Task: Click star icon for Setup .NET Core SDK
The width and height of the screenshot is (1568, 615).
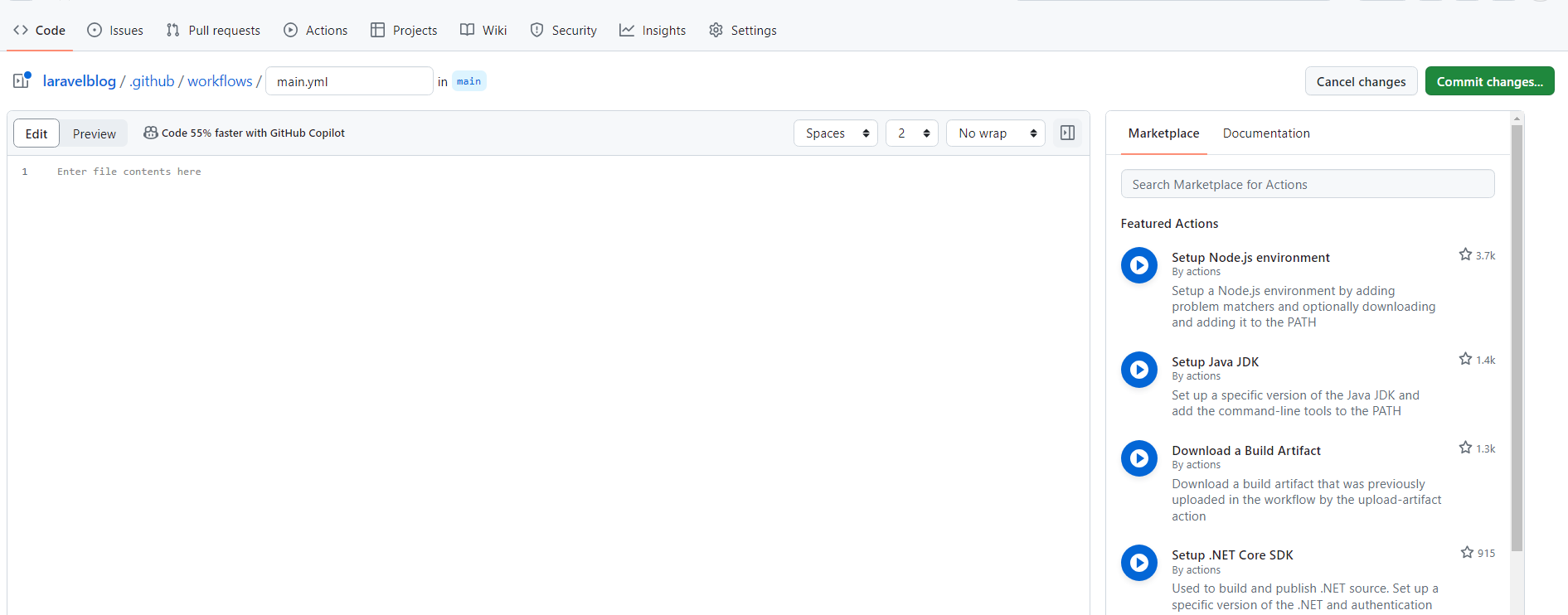Action: pos(1467,552)
